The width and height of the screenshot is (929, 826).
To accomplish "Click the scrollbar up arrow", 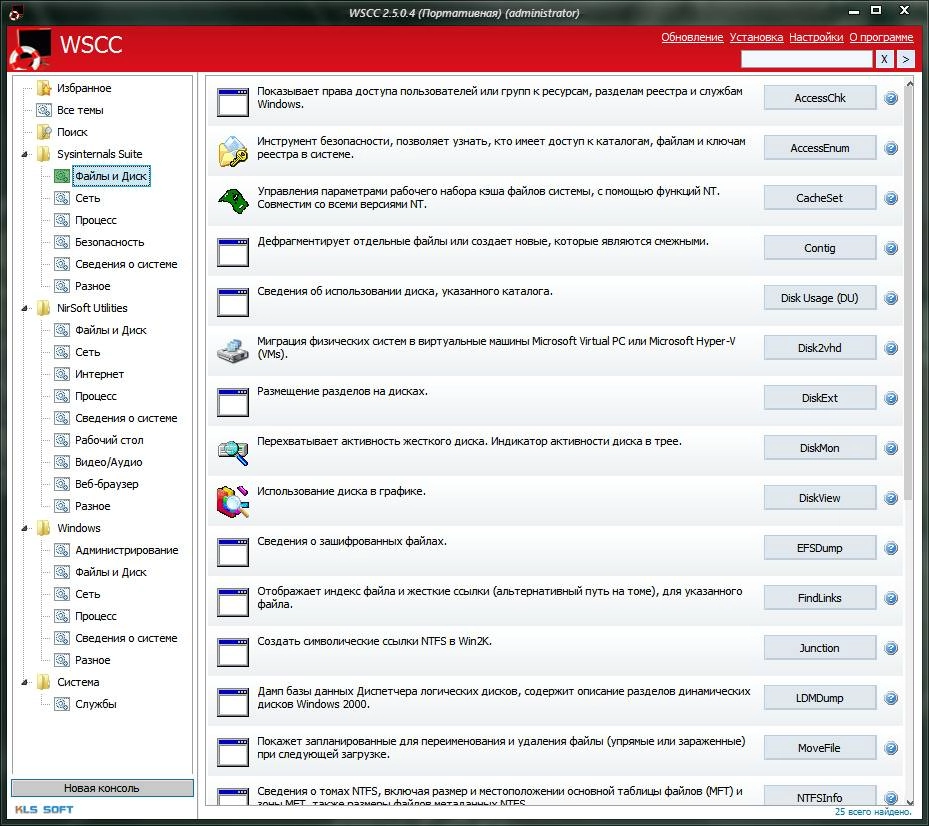I will coord(909,83).
